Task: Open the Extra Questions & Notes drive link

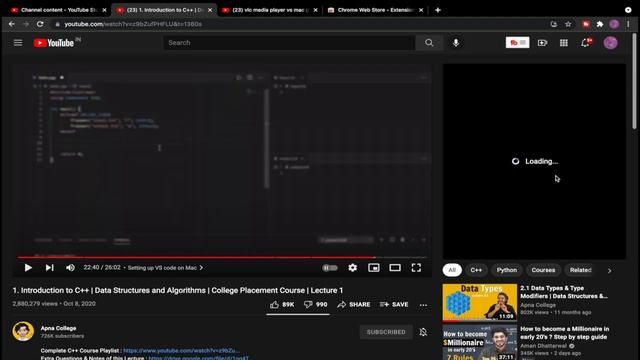Action: coord(198,358)
